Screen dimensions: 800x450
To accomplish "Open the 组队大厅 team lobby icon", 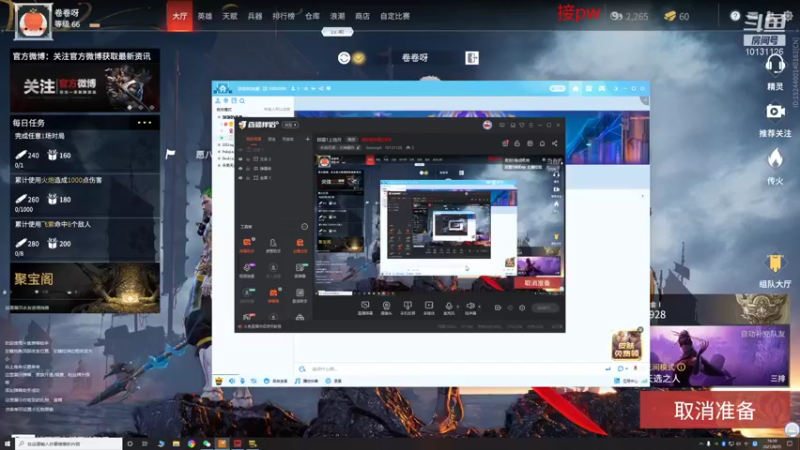I will [x=775, y=263].
